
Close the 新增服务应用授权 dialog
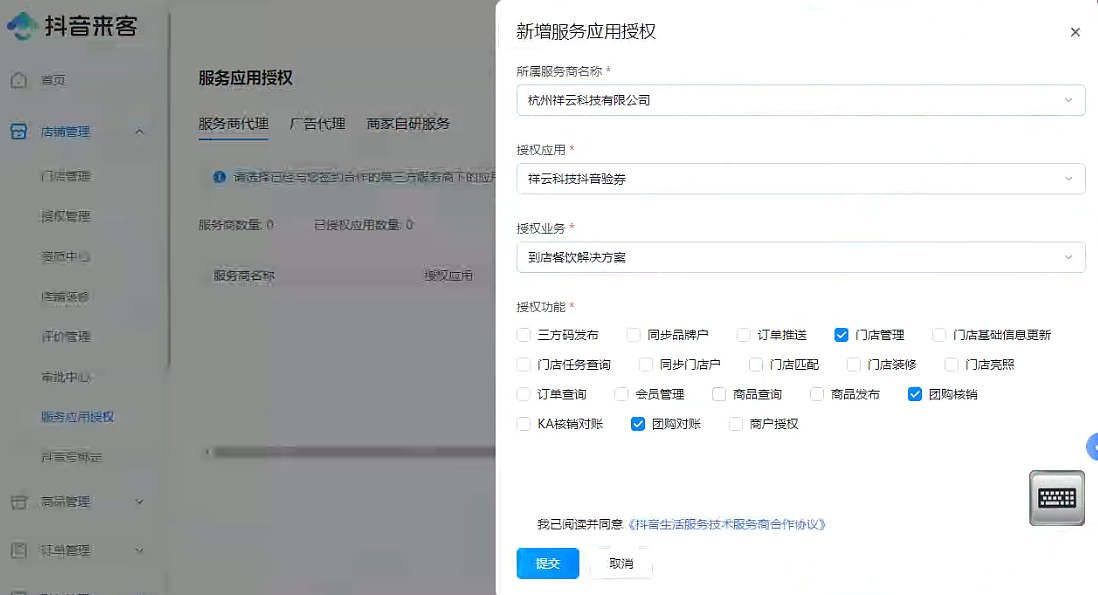(1075, 32)
